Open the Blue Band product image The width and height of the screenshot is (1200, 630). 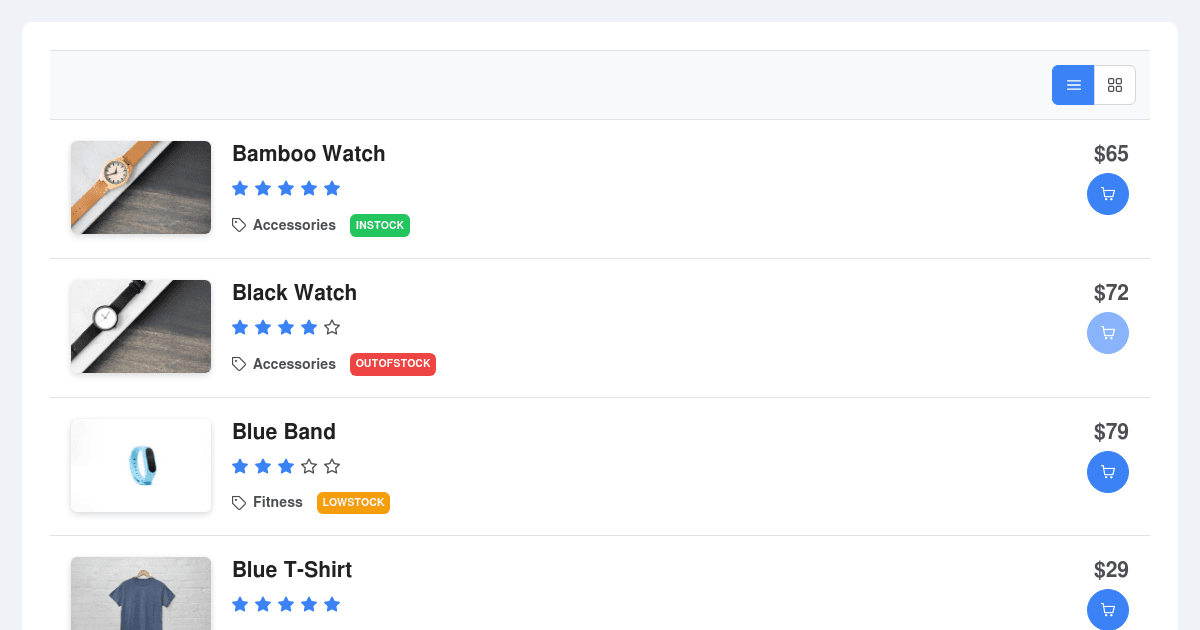[140, 465]
